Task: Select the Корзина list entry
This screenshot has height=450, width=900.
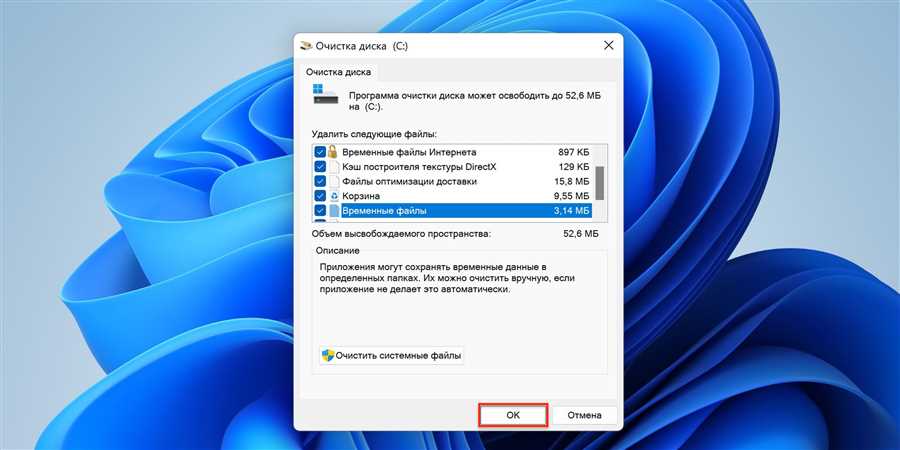Action: (452, 196)
